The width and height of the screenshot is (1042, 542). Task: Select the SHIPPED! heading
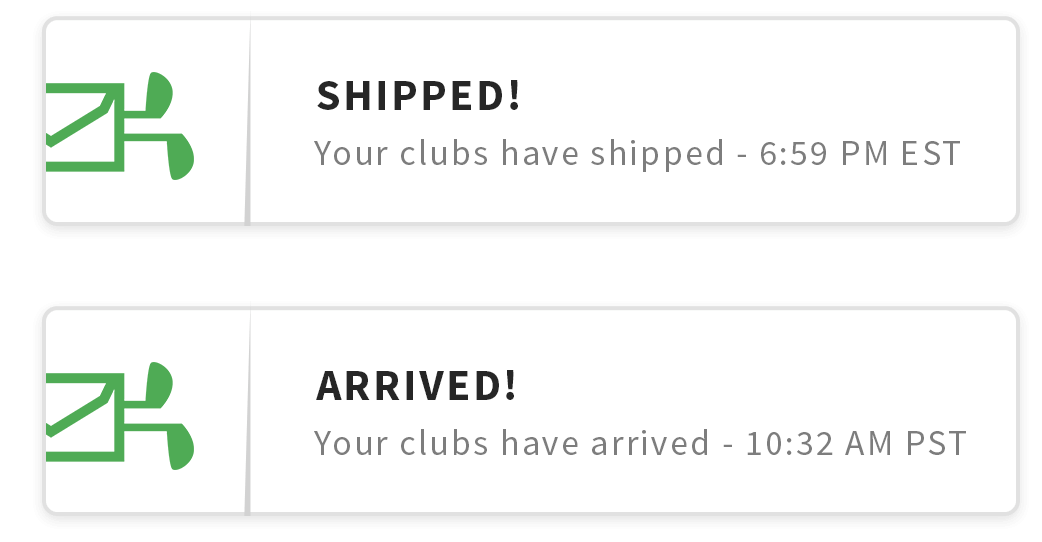coord(419,96)
